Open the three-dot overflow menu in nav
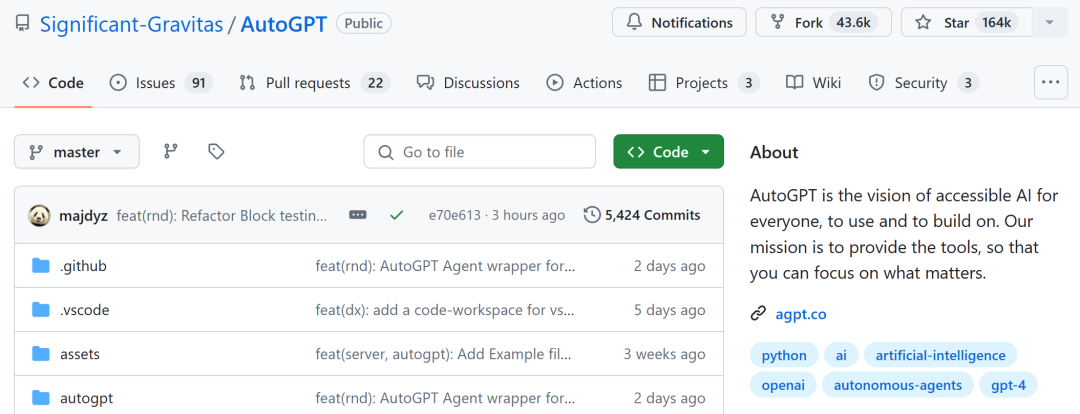The width and height of the screenshot is (1080, 414). 1050,83
